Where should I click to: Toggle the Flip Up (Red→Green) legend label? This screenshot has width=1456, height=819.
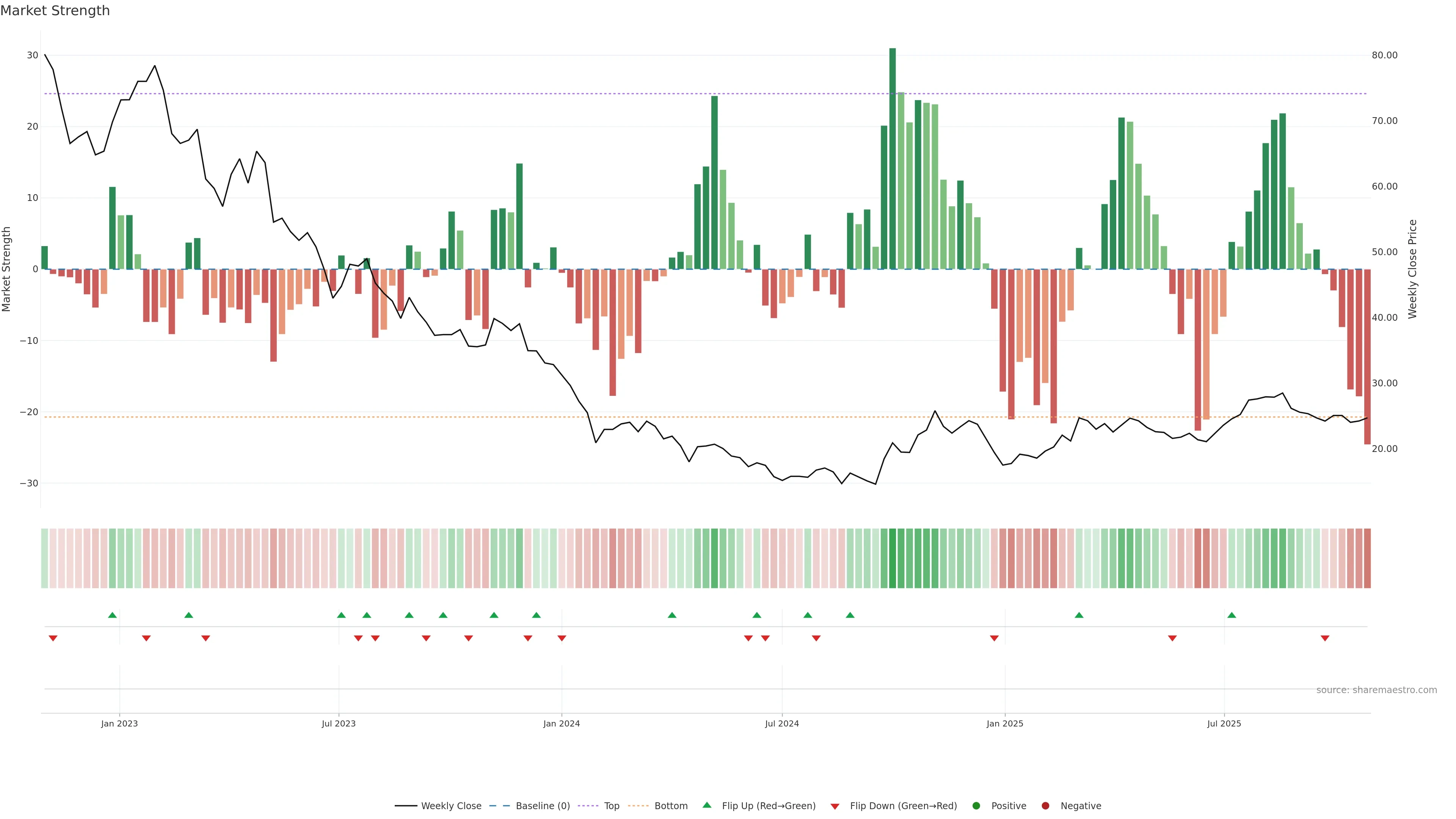pos(769,806)
